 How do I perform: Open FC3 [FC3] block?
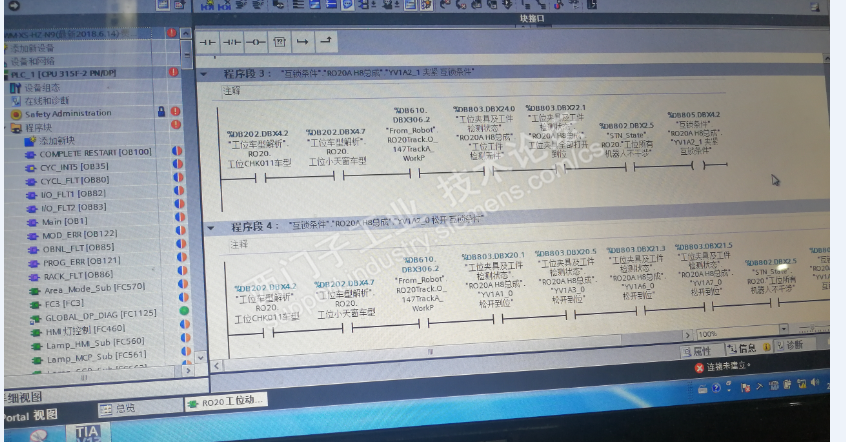tap(64, 303)
